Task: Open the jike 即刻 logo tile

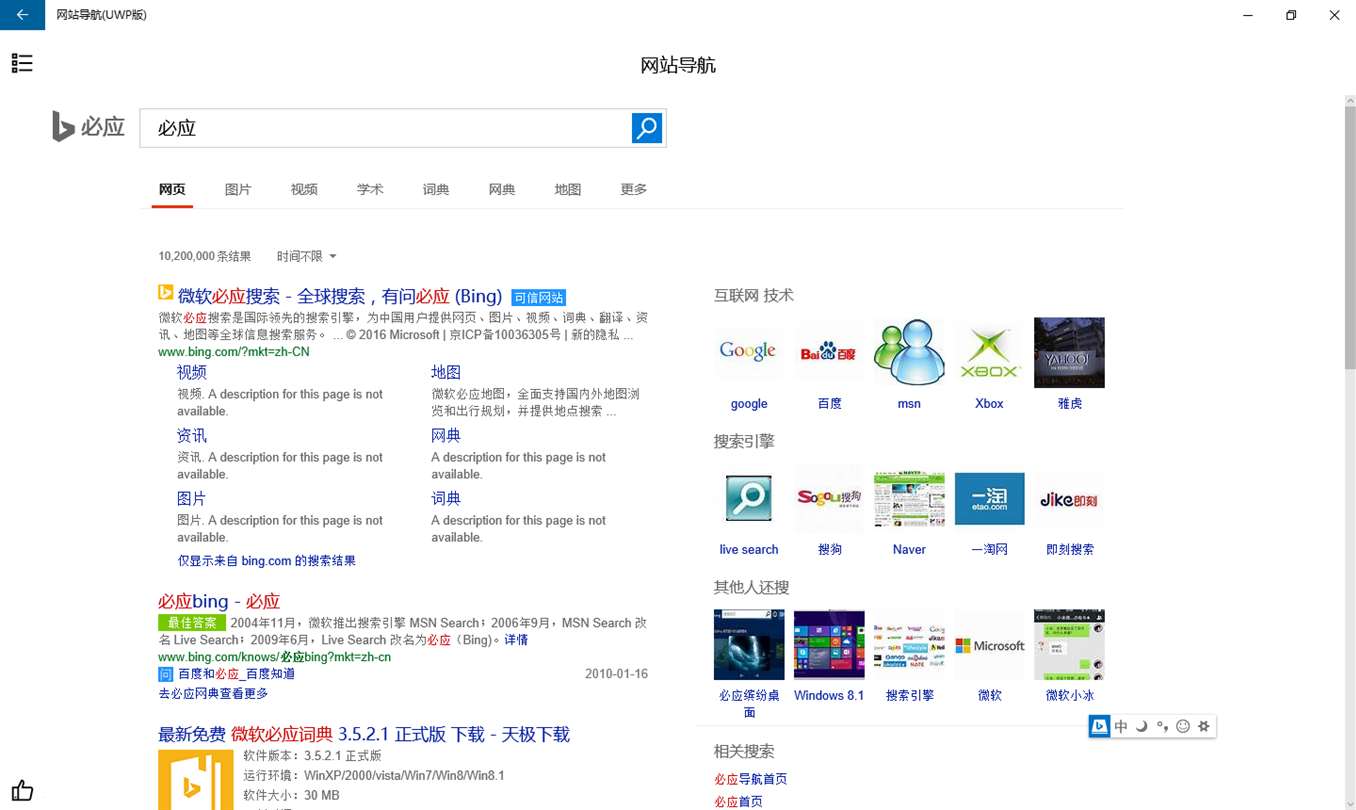Action: pyautogui.click(x=1069, y=498)
